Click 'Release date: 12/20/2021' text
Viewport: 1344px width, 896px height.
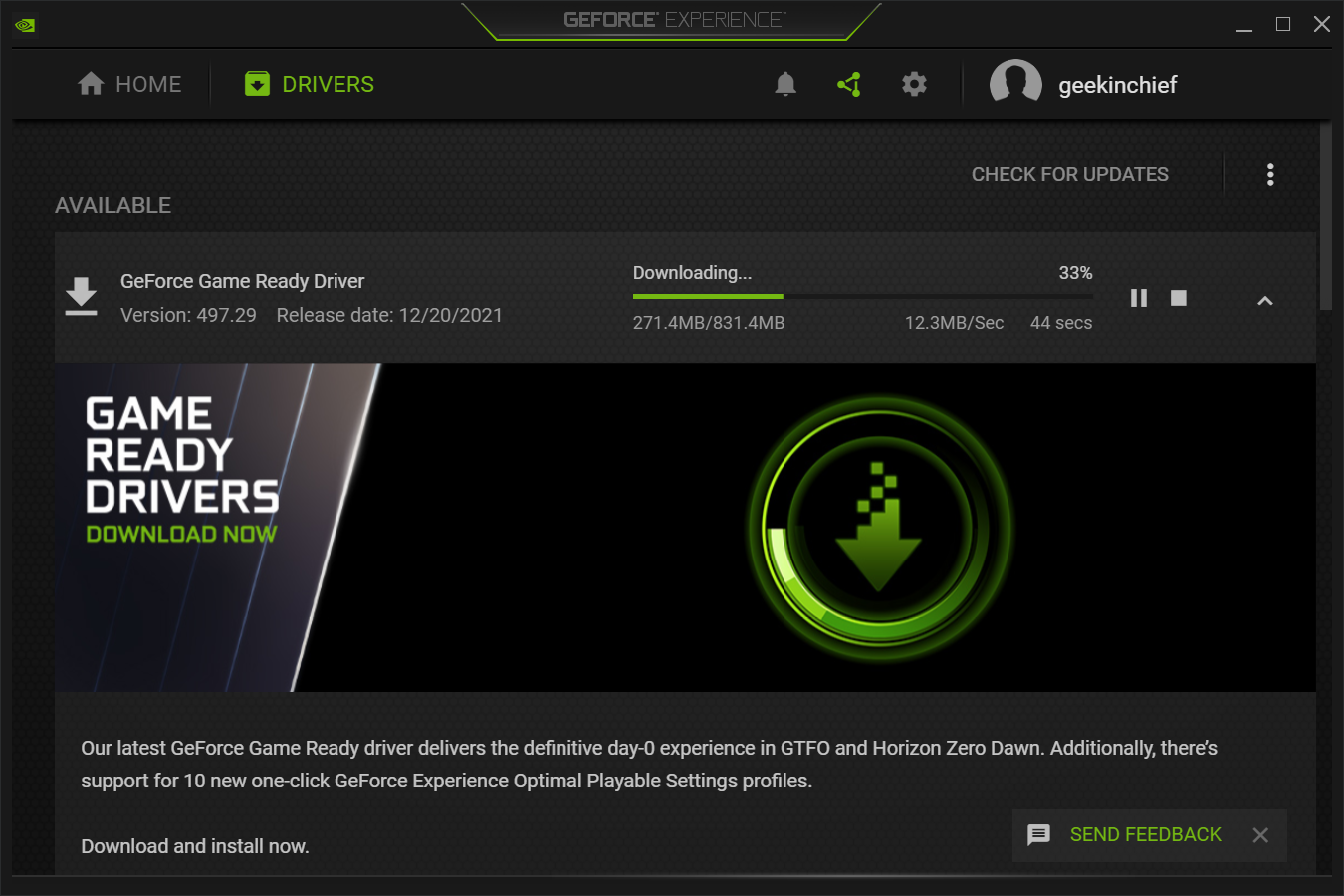coord(389,315)
